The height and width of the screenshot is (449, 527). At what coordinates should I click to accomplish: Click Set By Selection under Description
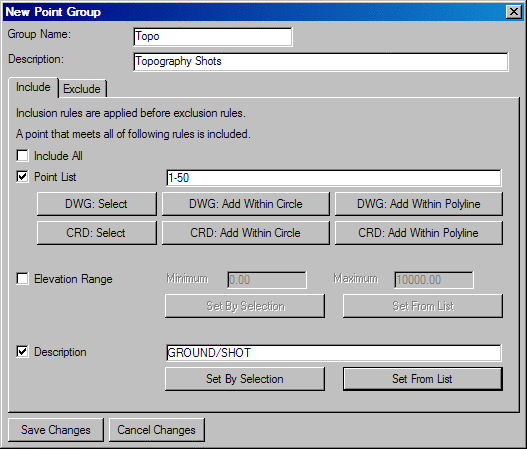[x=245, y=379]
